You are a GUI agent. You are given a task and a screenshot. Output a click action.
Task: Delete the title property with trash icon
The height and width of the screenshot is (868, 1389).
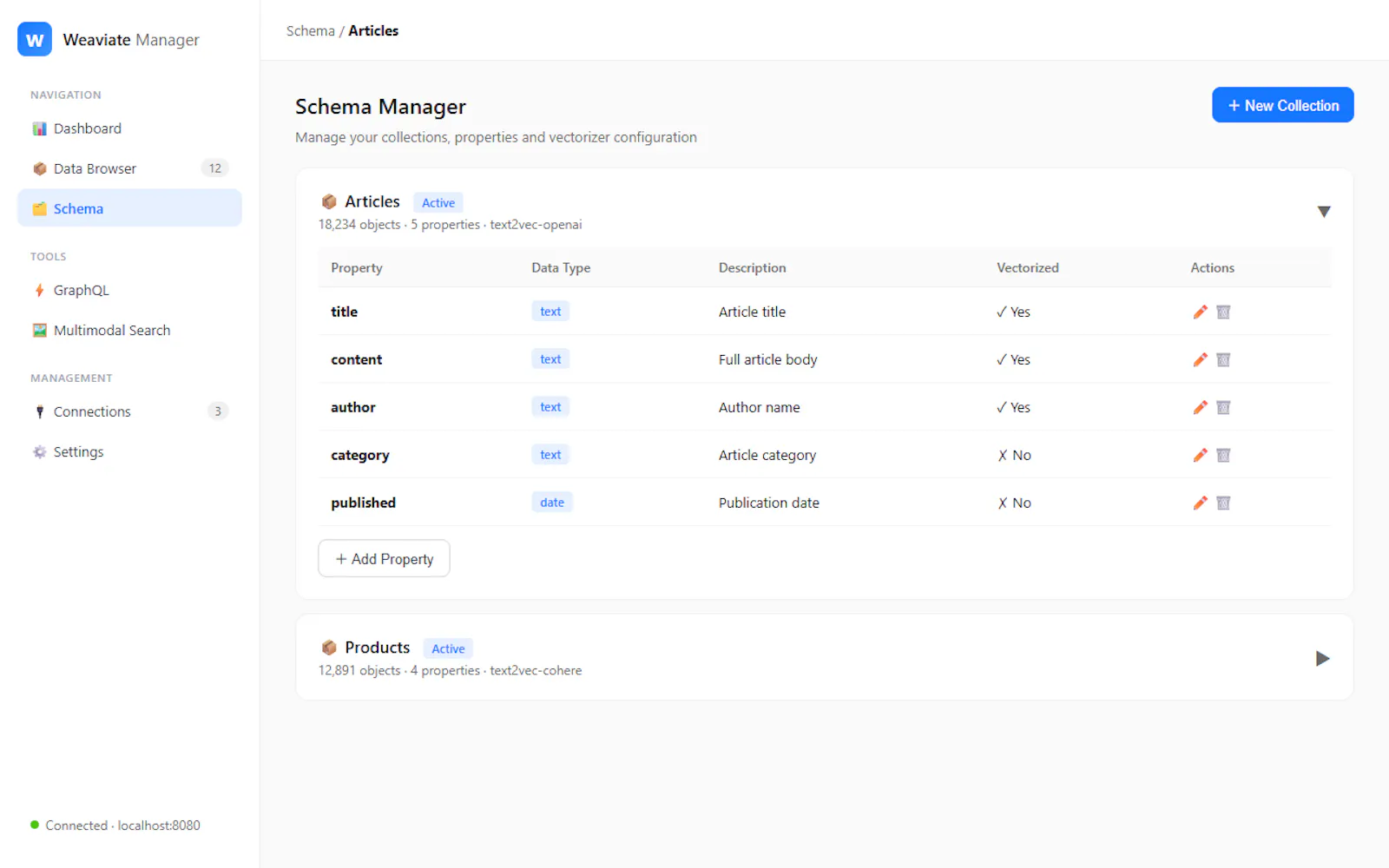(x=1223, y=312)
